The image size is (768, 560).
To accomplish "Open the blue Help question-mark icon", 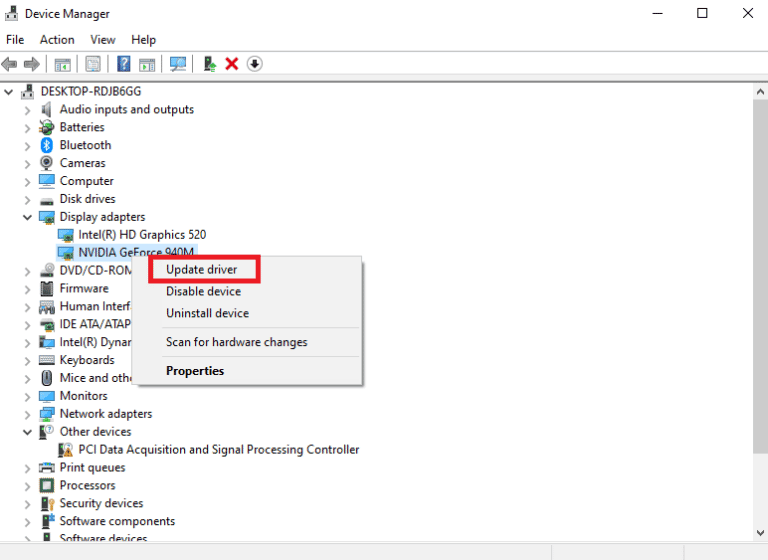I will (x=124, y=64).
